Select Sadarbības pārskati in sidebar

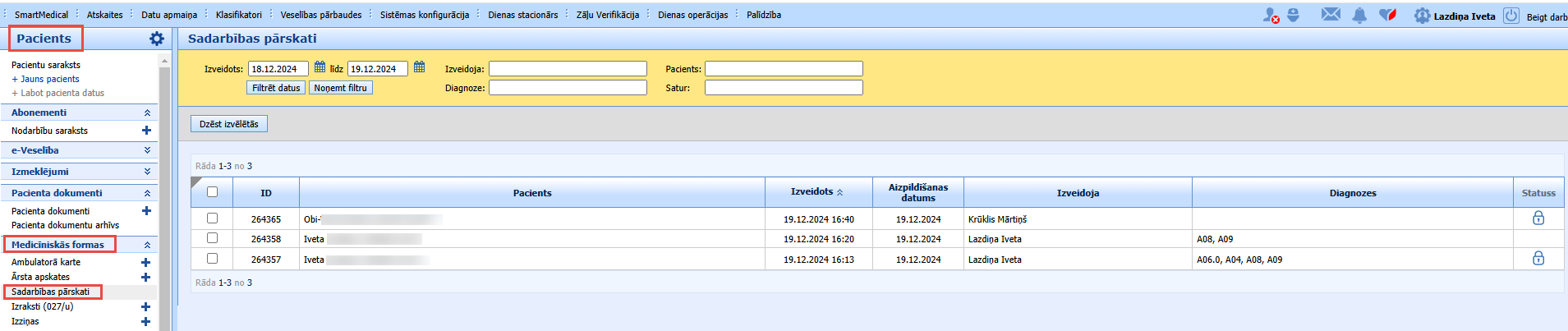point(51,292)
